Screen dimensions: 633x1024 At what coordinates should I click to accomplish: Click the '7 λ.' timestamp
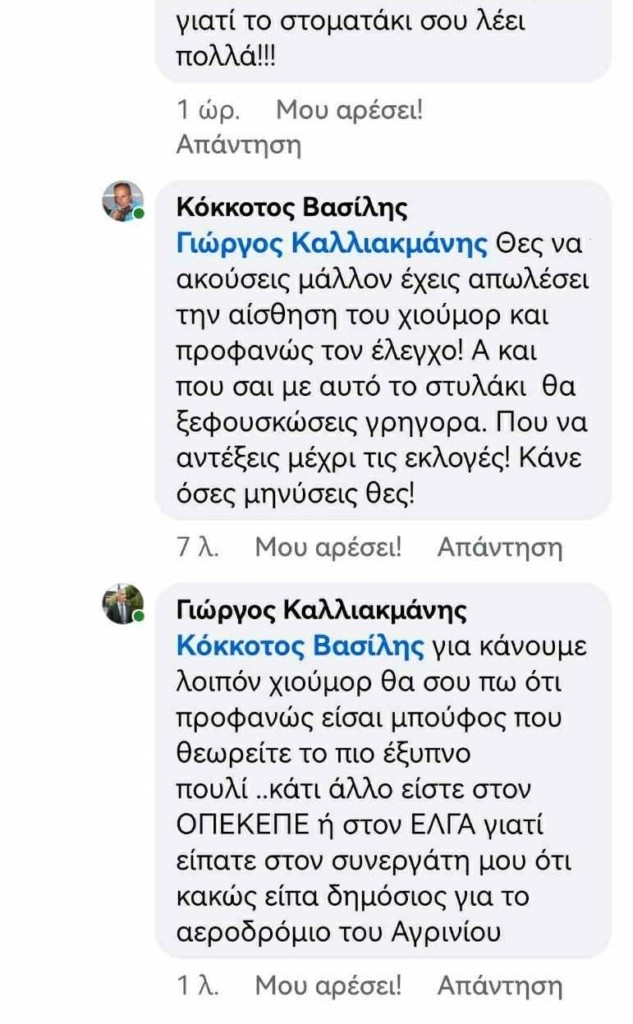click(x=197, y=547)
